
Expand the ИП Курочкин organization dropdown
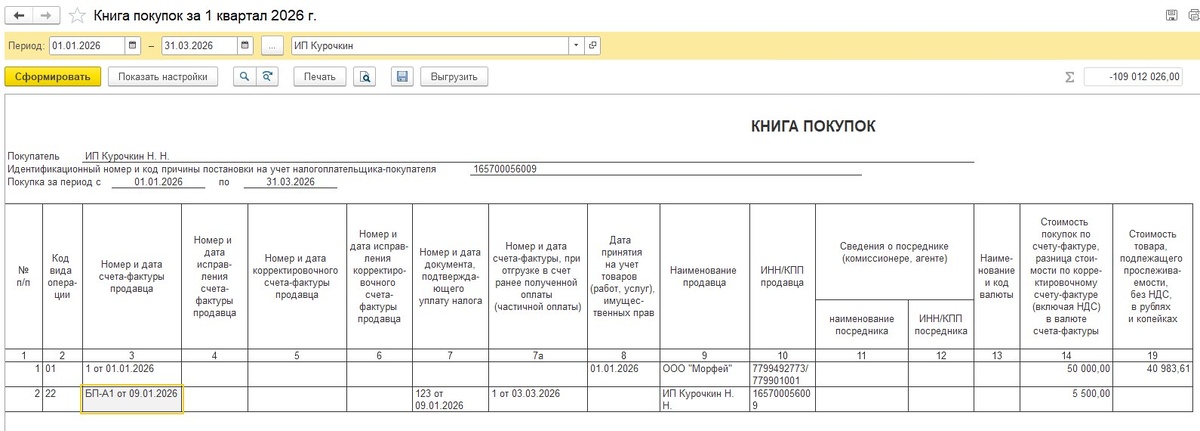(577, 46)
